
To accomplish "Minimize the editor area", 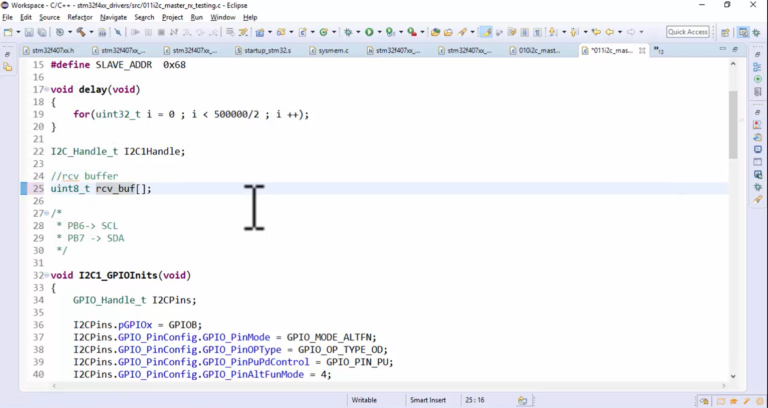I will tap(722, 49).
